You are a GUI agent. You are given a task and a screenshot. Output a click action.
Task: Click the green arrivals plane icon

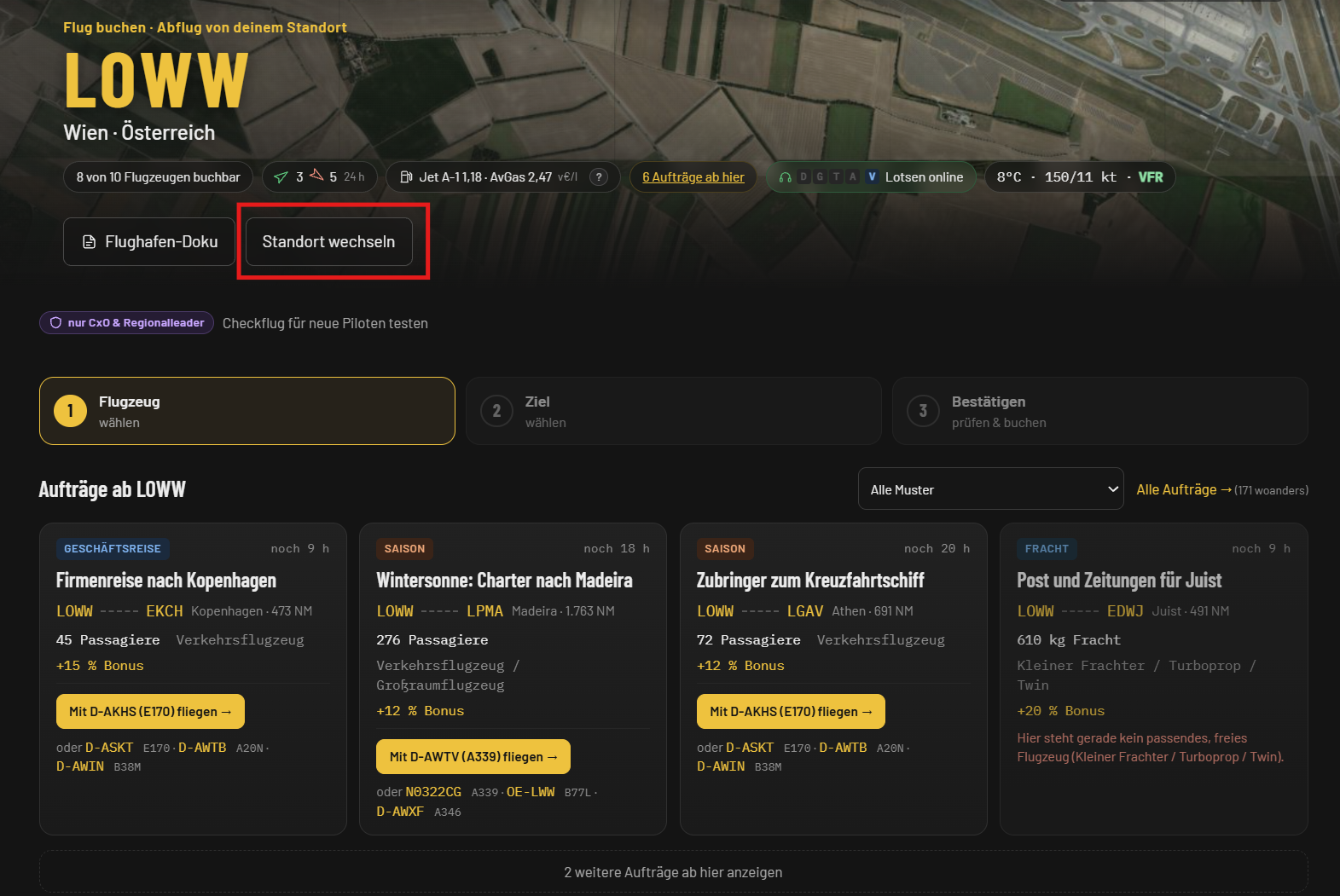pos(281,177)
